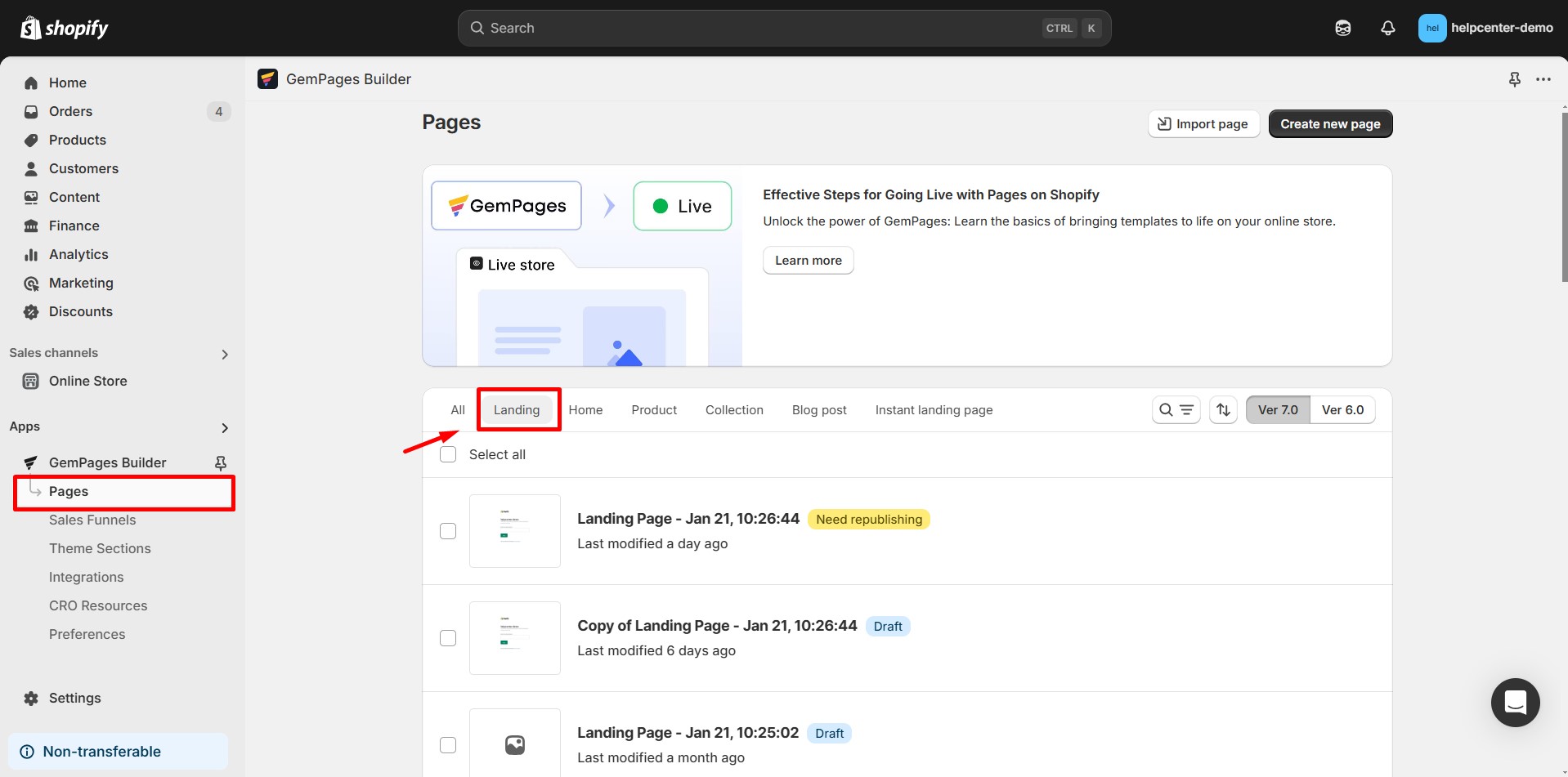Screen dimensions: 1568x777
Task: Open the page search and filter tool
Action: tap(1176, 409)
